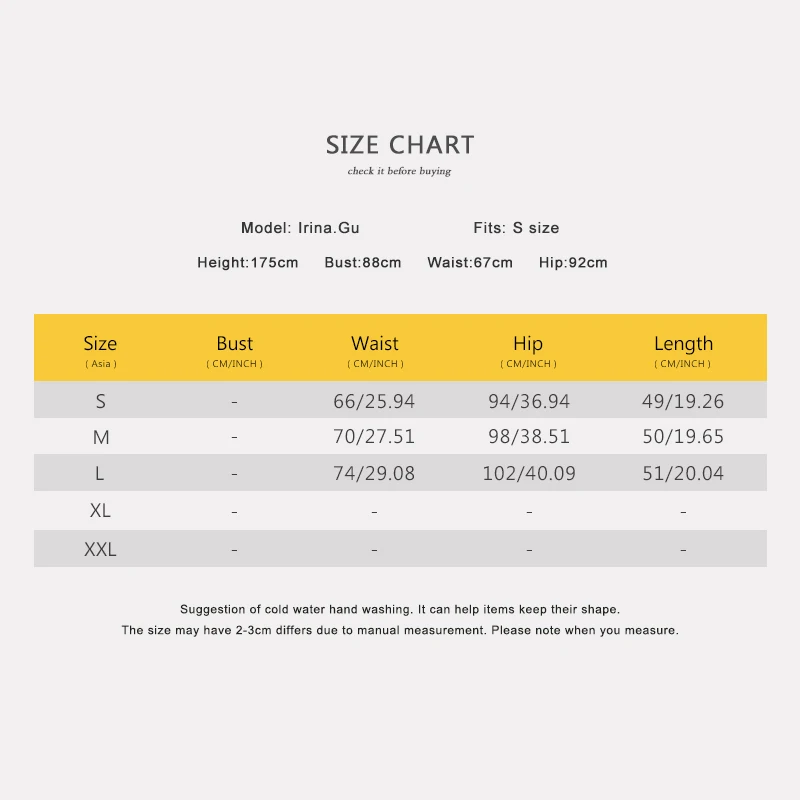800x800 pixels.
Task: Click the Length column header
Action: (x=683, y=350)
